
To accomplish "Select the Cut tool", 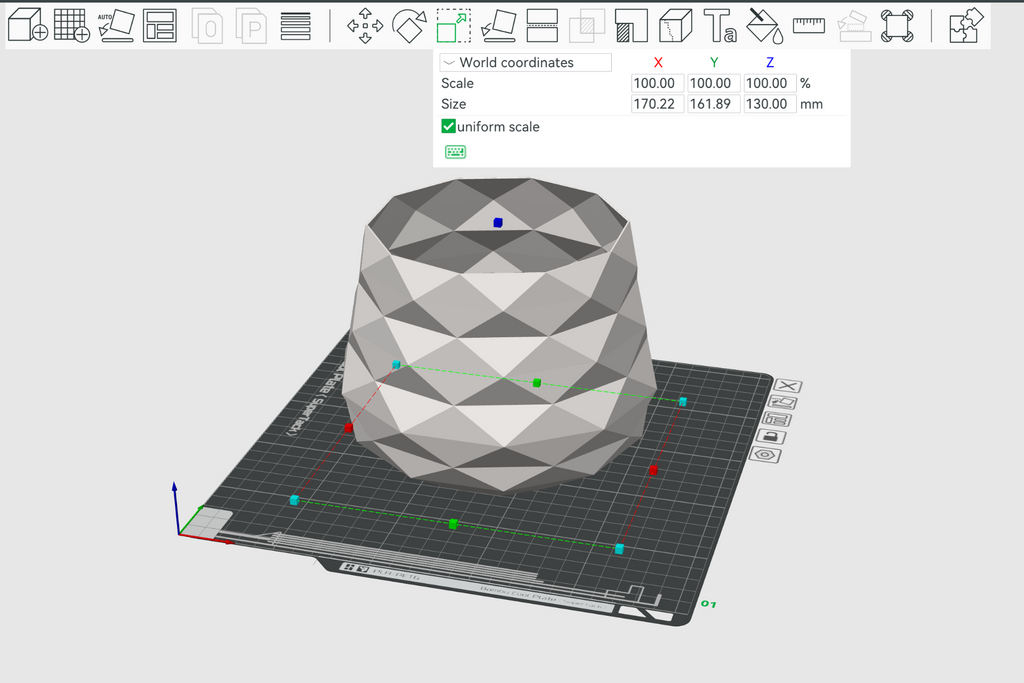I will pyautogui.click(x=542, y=26).
